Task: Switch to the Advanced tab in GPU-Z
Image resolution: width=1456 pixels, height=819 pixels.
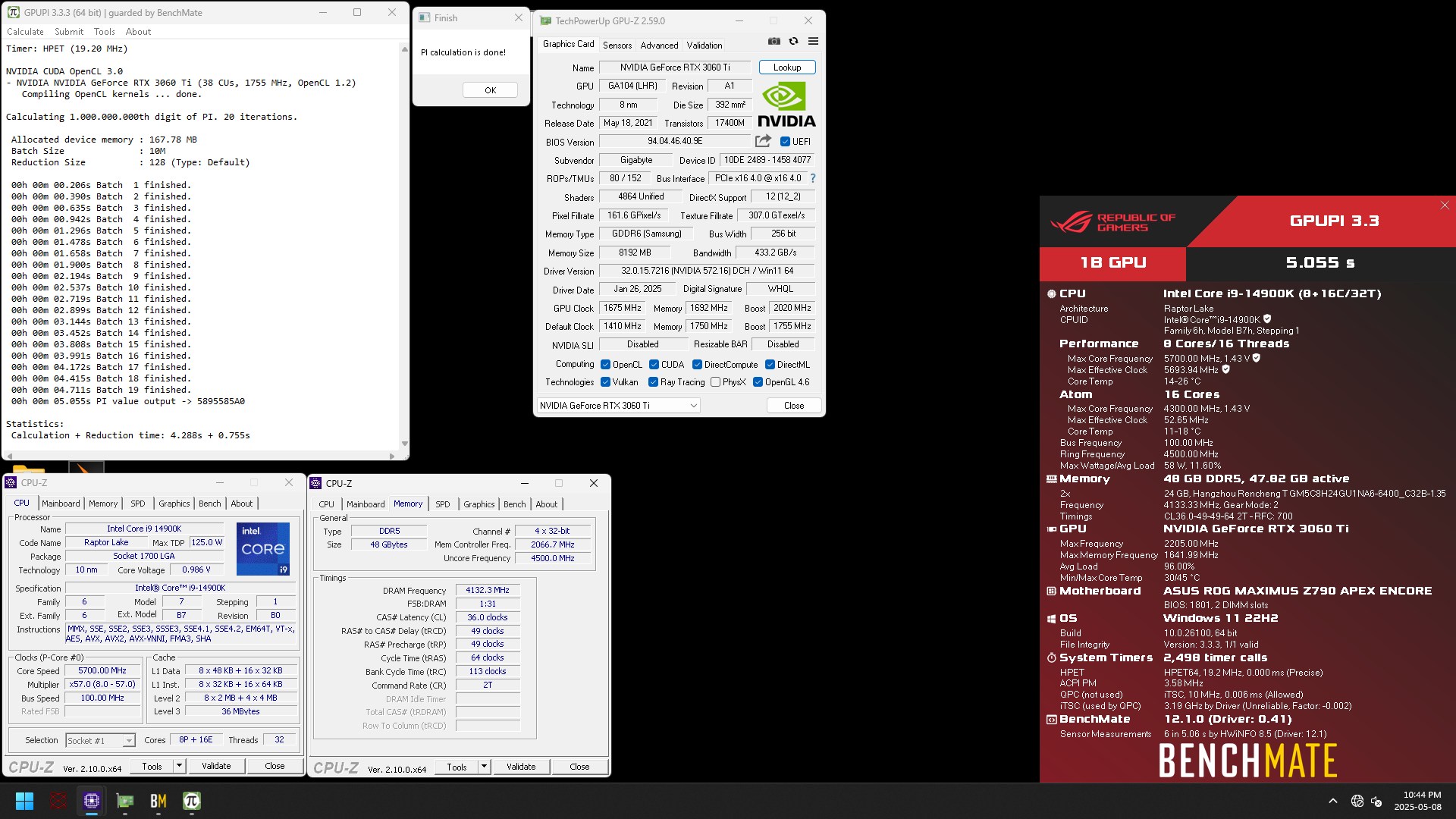Action: tap(659, 45)
